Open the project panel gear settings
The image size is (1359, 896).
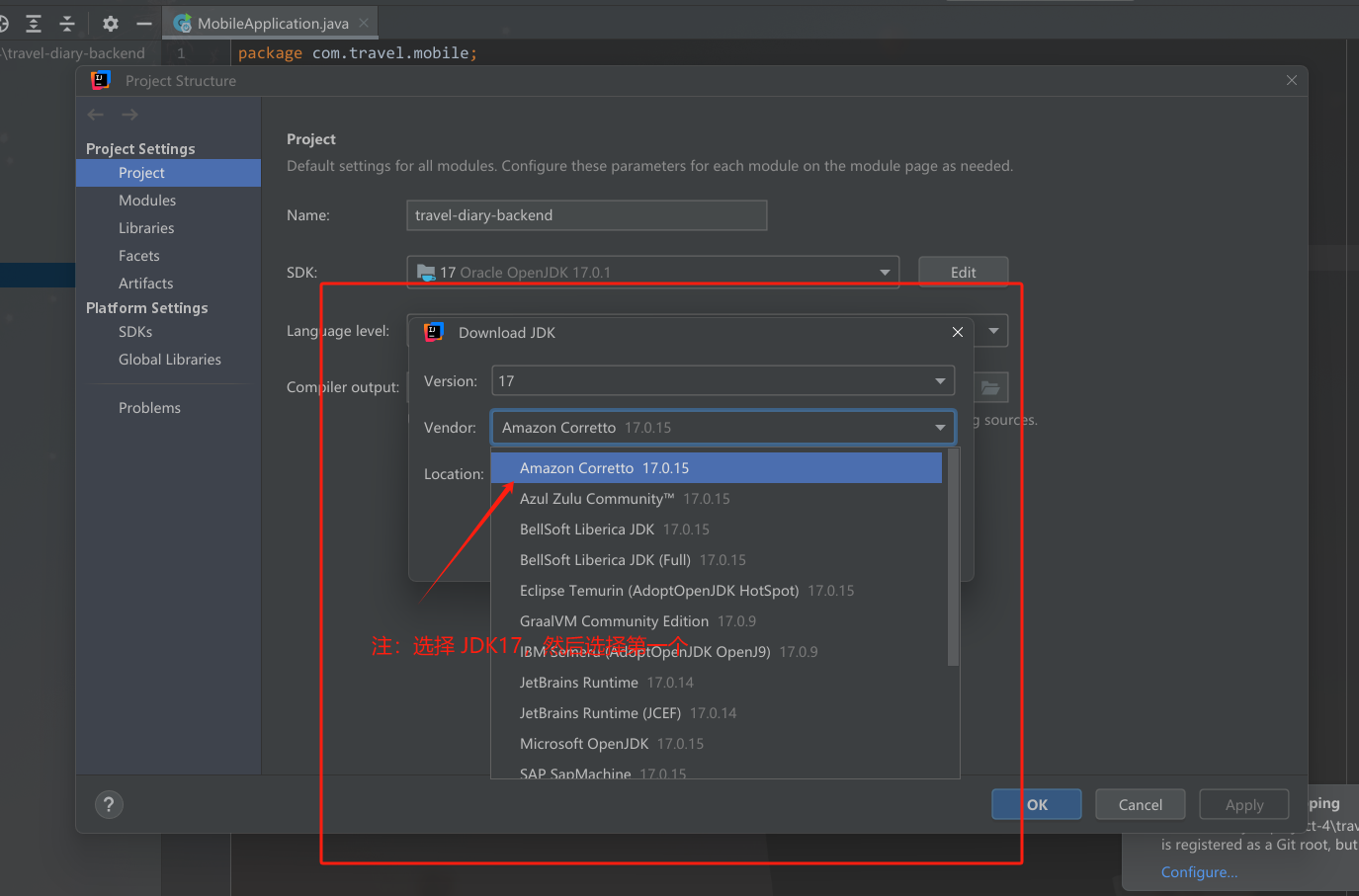tap(111, 23)
